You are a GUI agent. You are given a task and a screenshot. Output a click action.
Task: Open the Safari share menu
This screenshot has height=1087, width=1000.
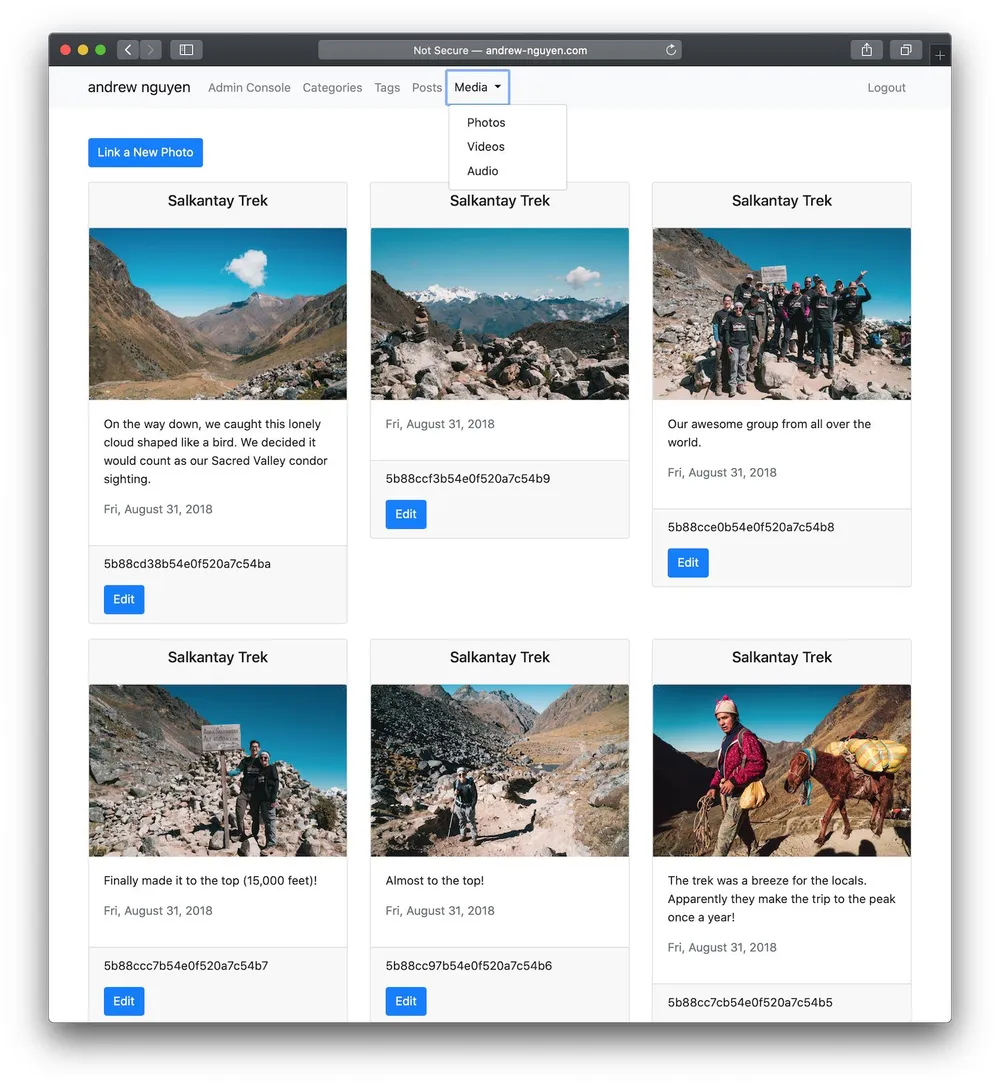pyautogui.click(x=866, y=50)
